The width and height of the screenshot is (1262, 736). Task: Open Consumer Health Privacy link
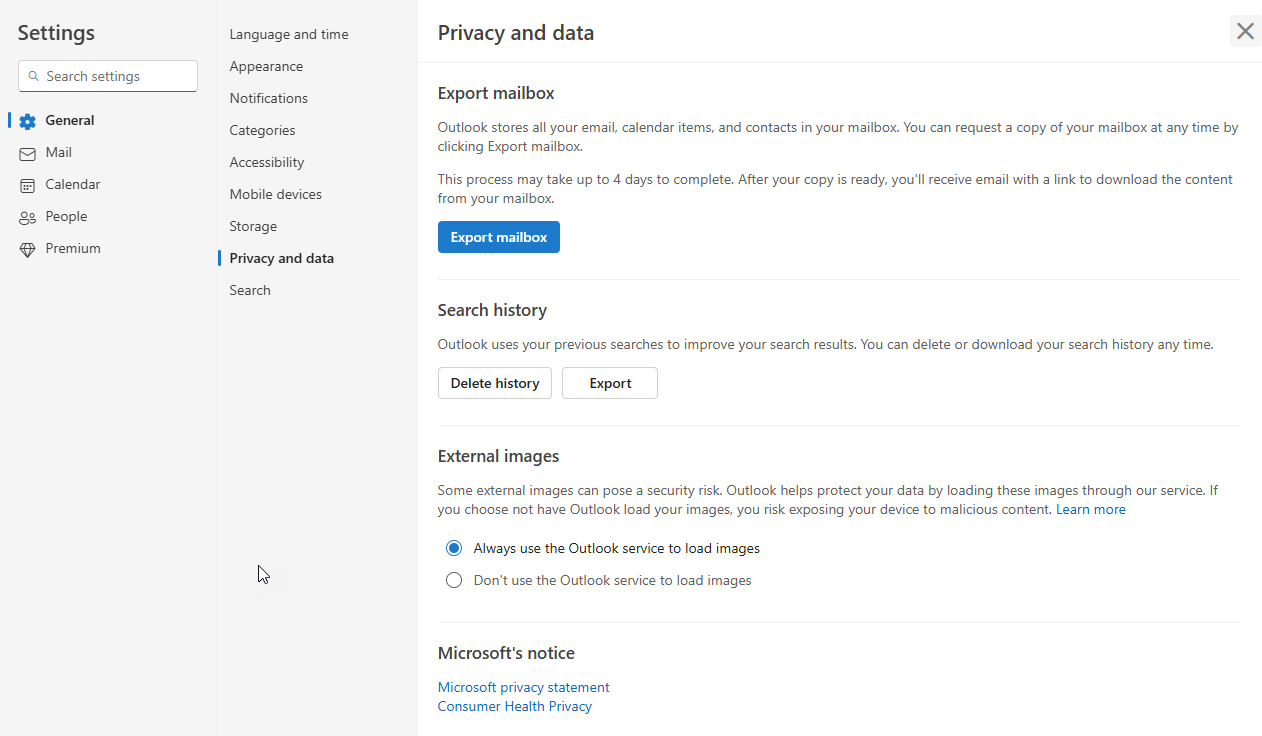pos(515,706)
